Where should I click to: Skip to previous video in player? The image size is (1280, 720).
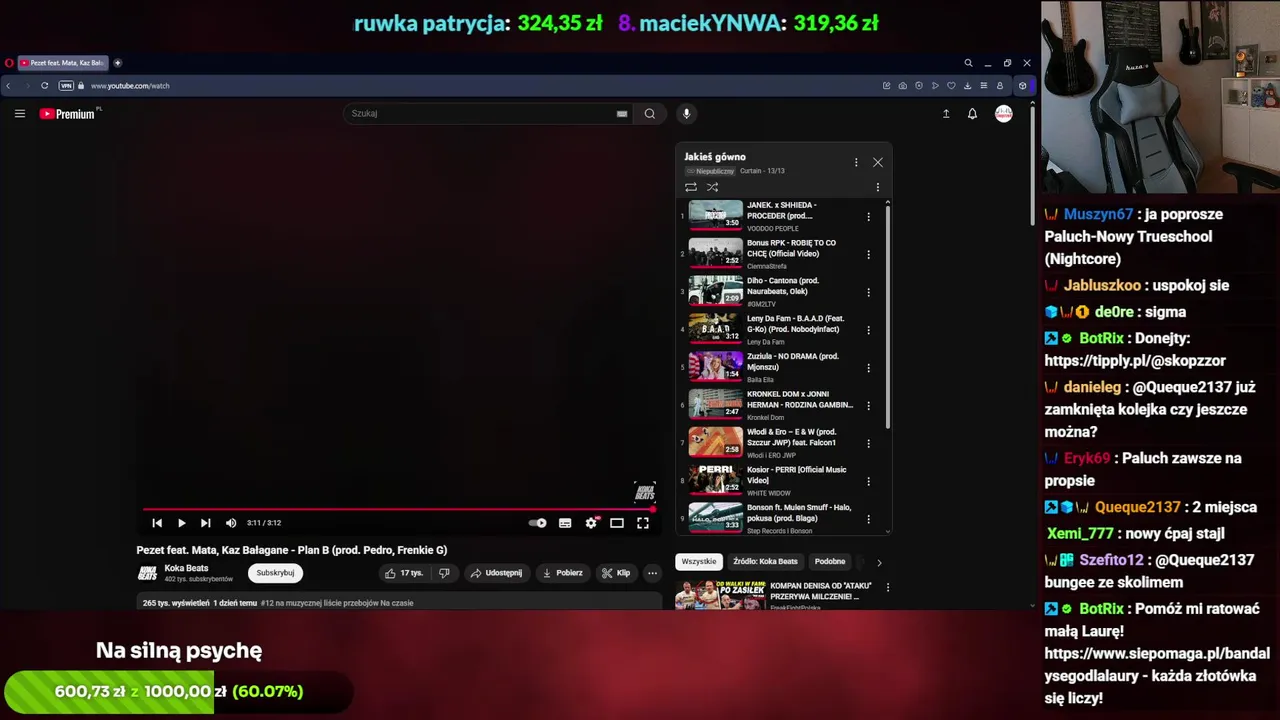click(x=157, y=523)
